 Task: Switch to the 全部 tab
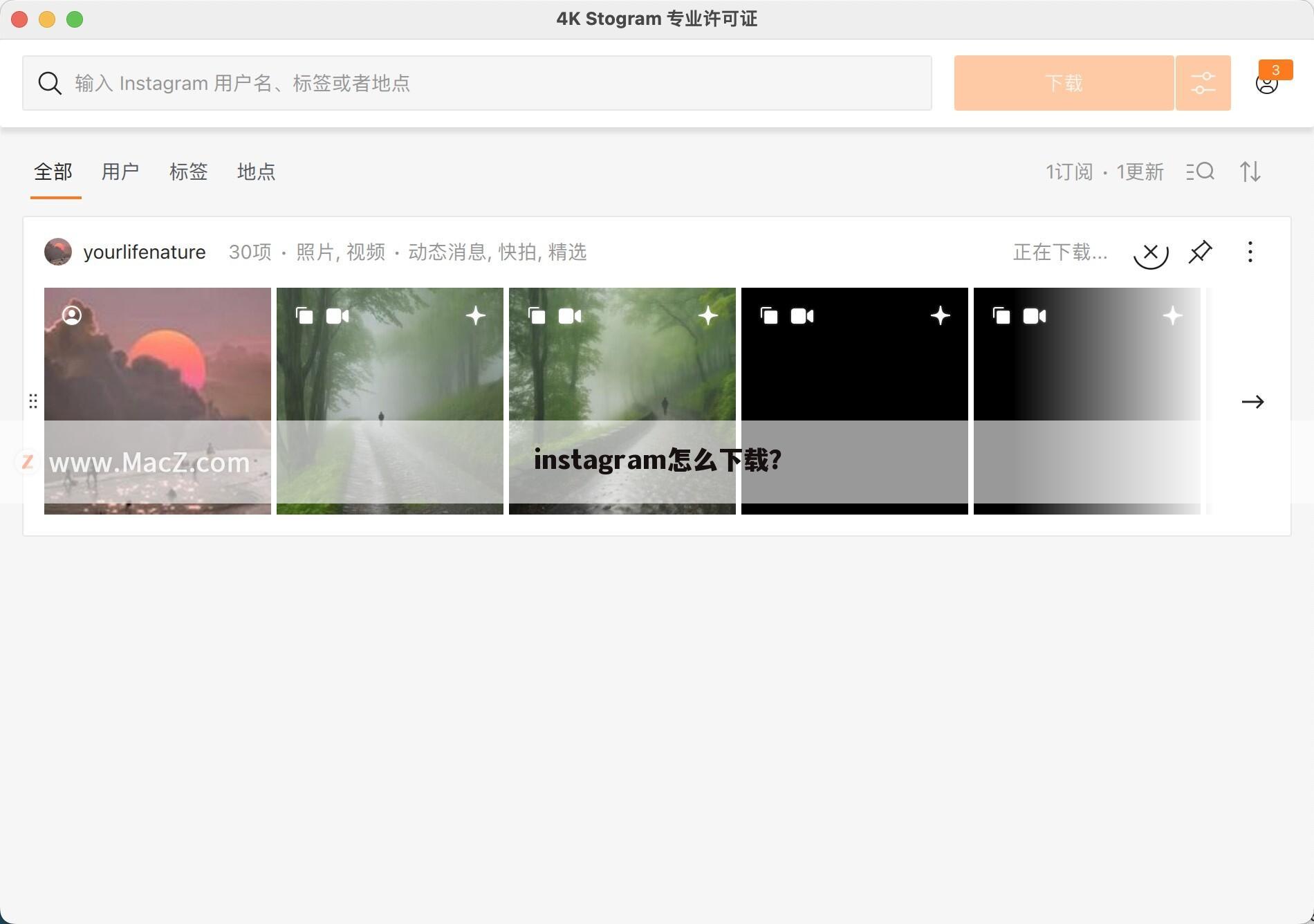point(53,172)
